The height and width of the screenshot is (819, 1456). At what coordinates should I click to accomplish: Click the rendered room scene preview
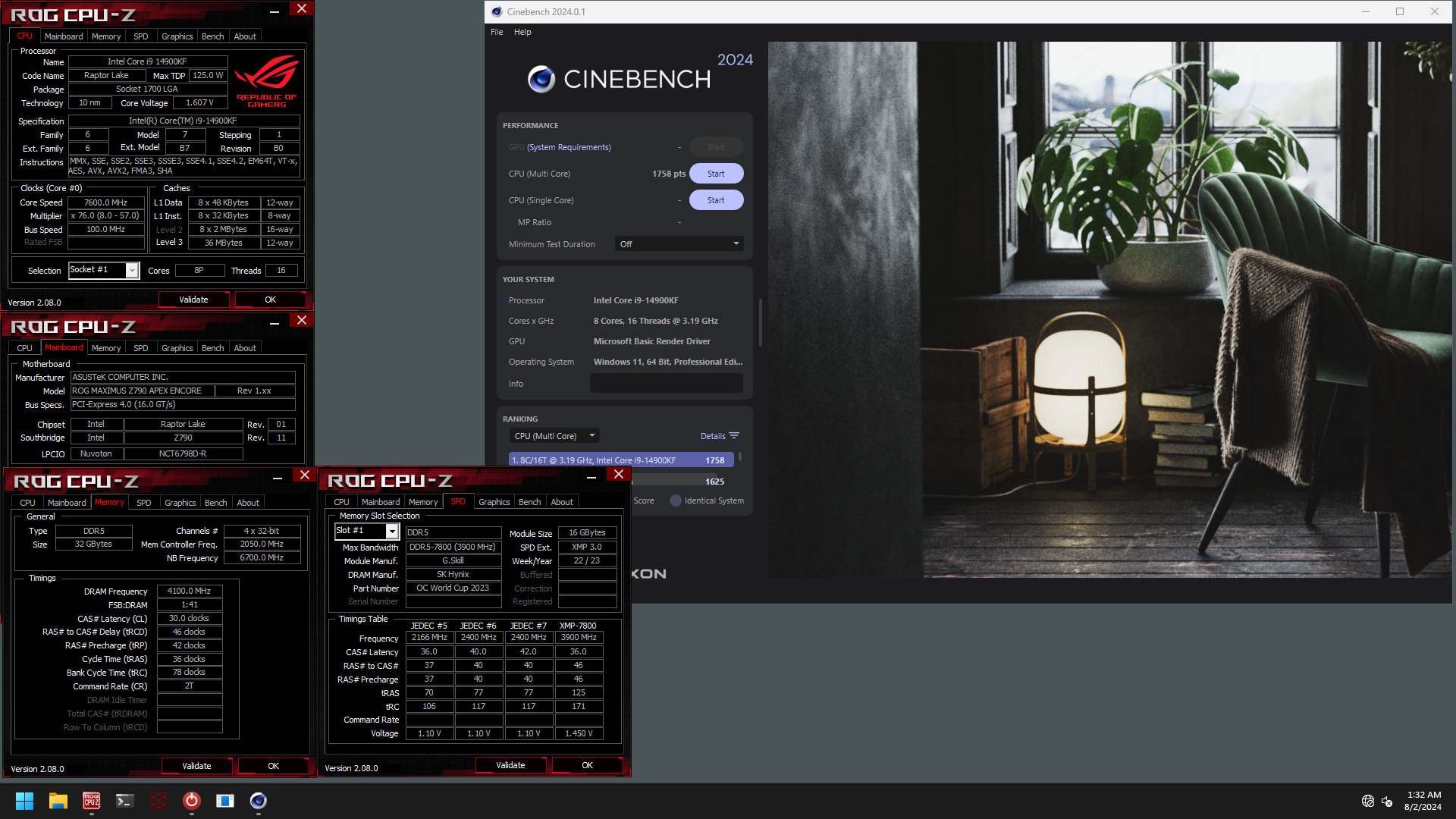click(x=1109, y=309)
